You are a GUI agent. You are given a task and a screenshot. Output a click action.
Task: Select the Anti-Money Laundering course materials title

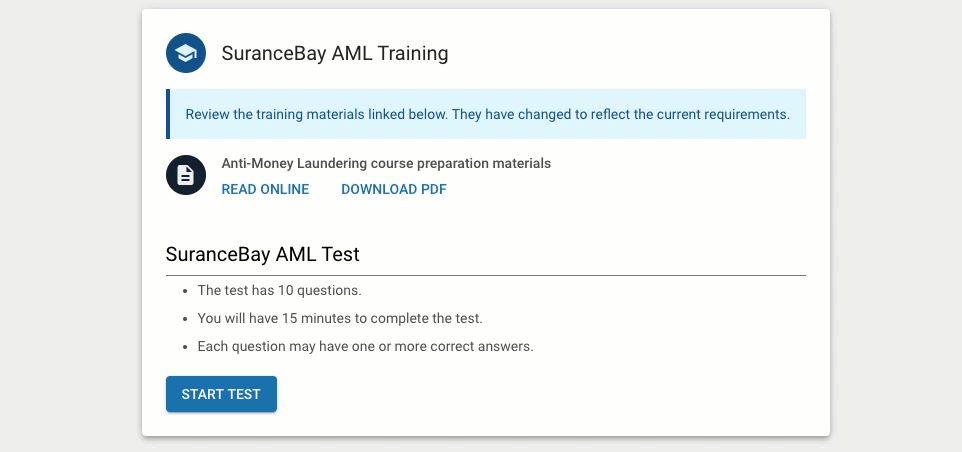[386, 164]
